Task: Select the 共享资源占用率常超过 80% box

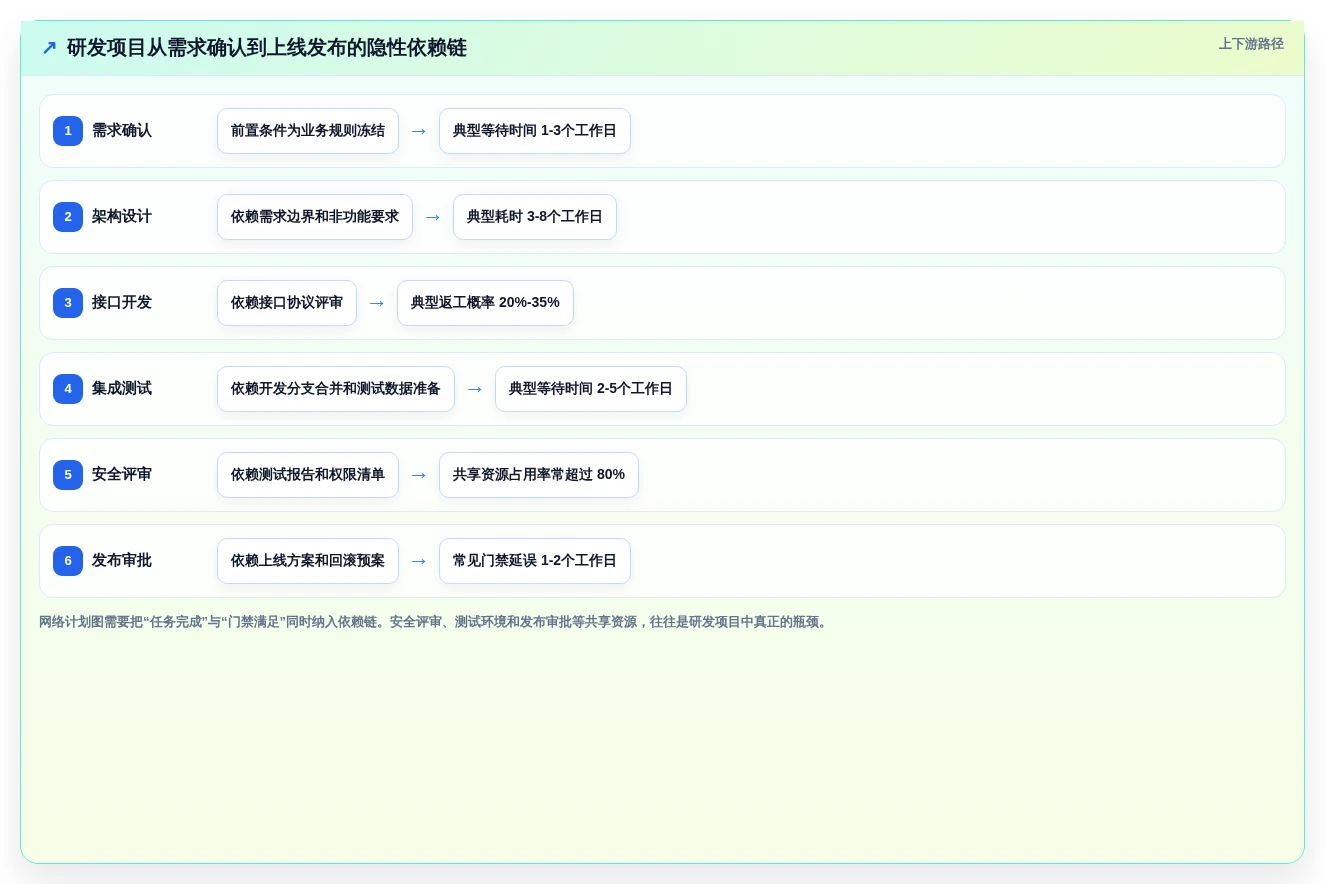Action: coord(539,475)
